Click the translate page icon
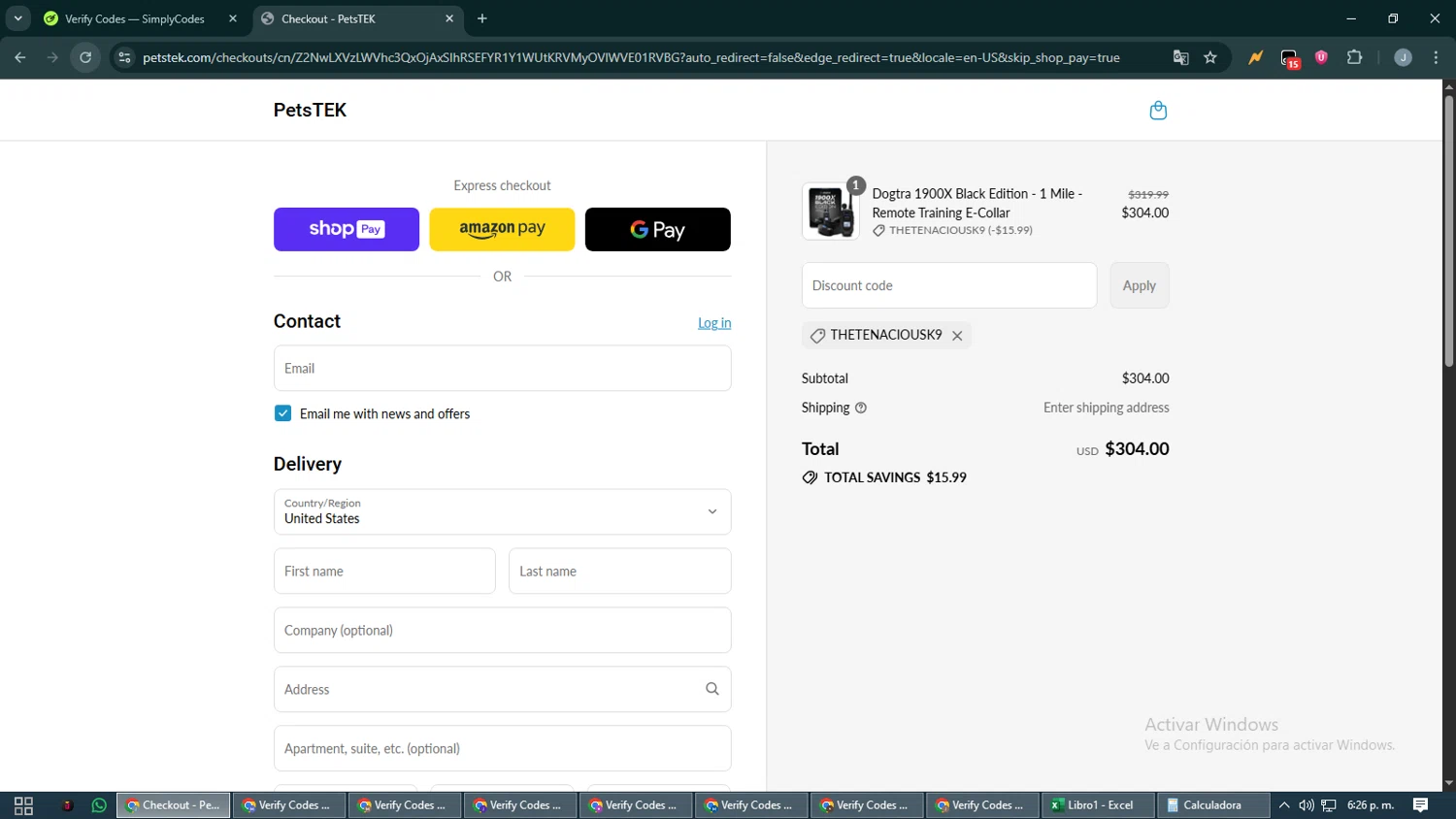The height and width of the screenshot is (819, 1456). coord(1180,57)
